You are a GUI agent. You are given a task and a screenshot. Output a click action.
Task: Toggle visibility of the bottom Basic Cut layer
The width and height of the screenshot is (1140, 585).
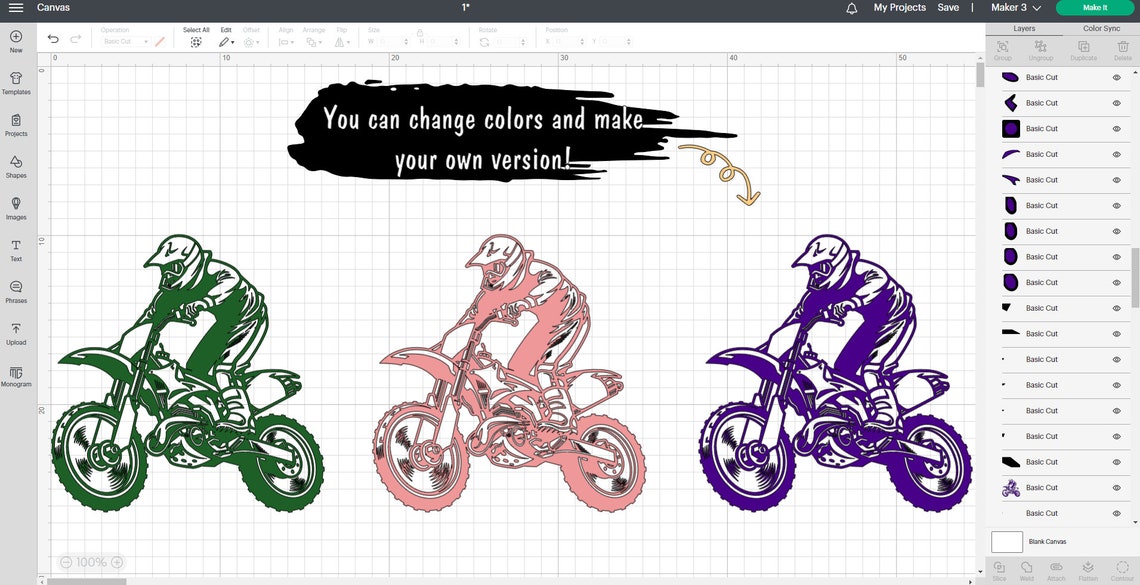coord(1116,513)
